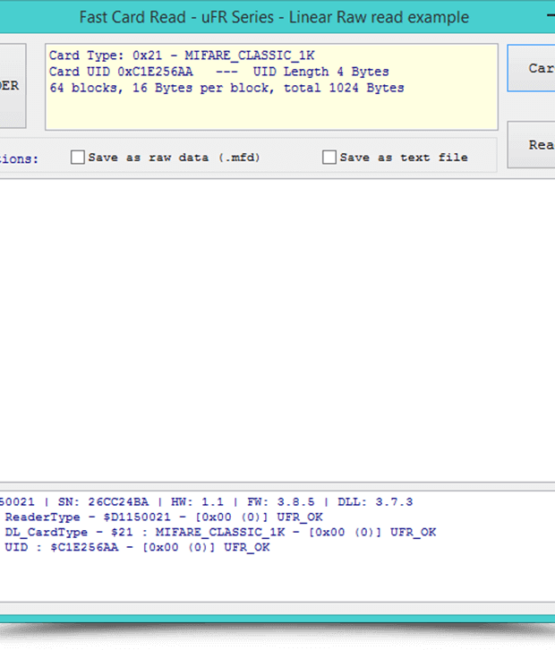Click the Card UID 0xC1E256AA line
Image resolution: width=555 pixels, height=650 pixels.
point(219,72)
